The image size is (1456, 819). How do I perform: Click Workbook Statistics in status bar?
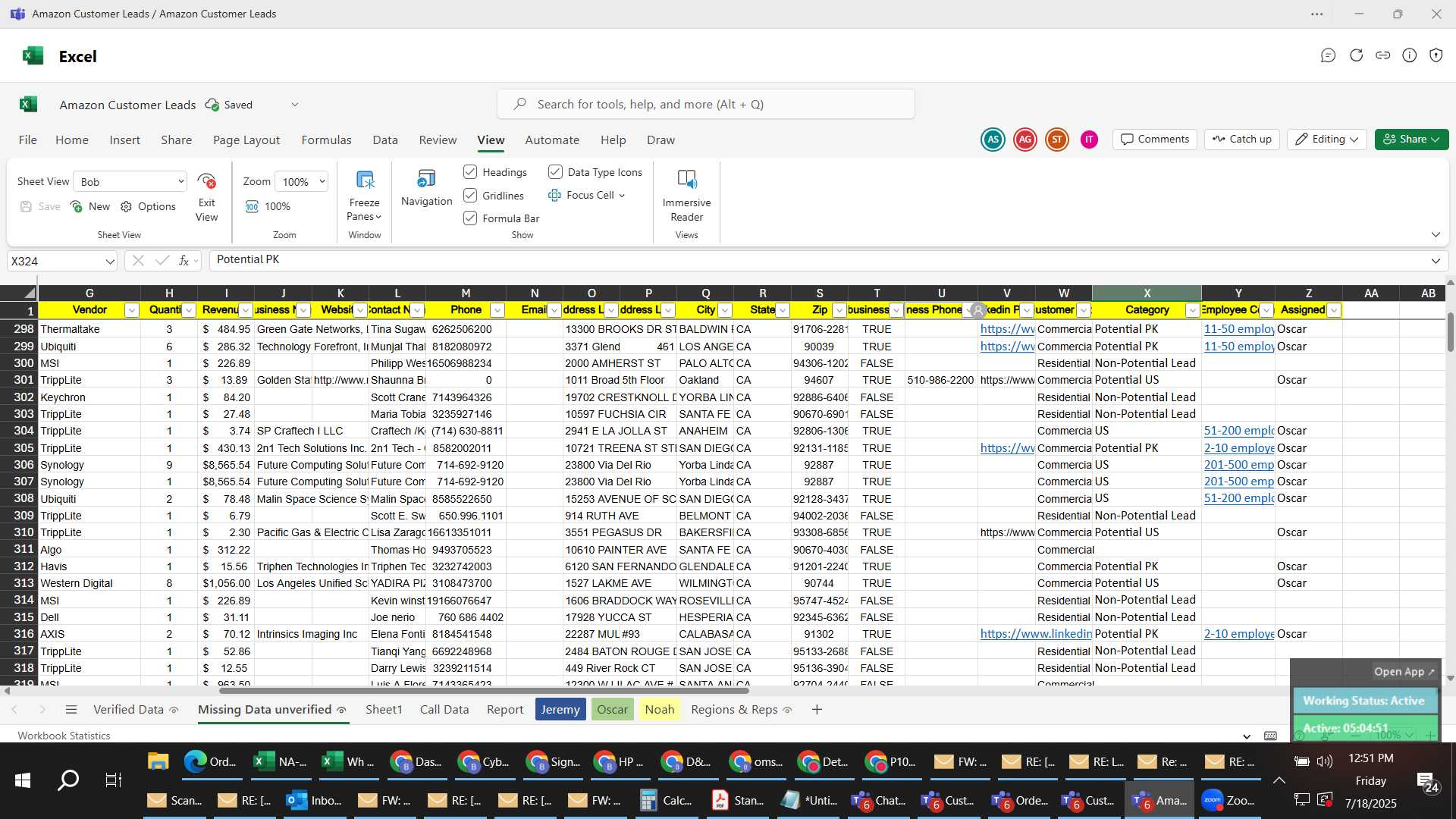coord(64,736)
